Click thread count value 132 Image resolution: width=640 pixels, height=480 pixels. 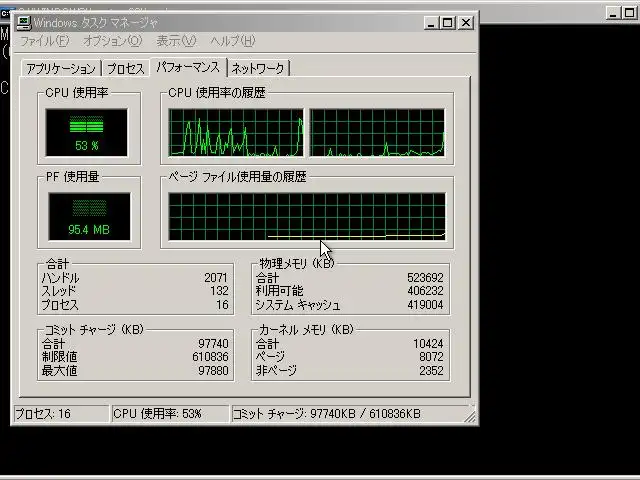coord(219,291)
